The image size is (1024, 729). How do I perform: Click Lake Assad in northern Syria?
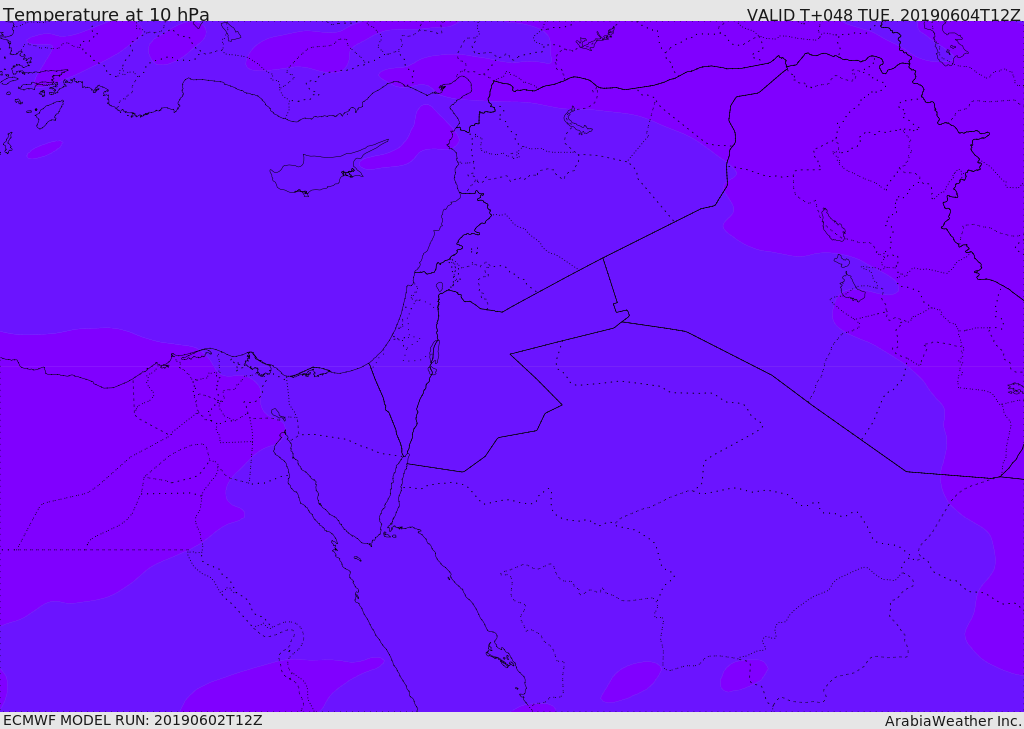[577, 121]
